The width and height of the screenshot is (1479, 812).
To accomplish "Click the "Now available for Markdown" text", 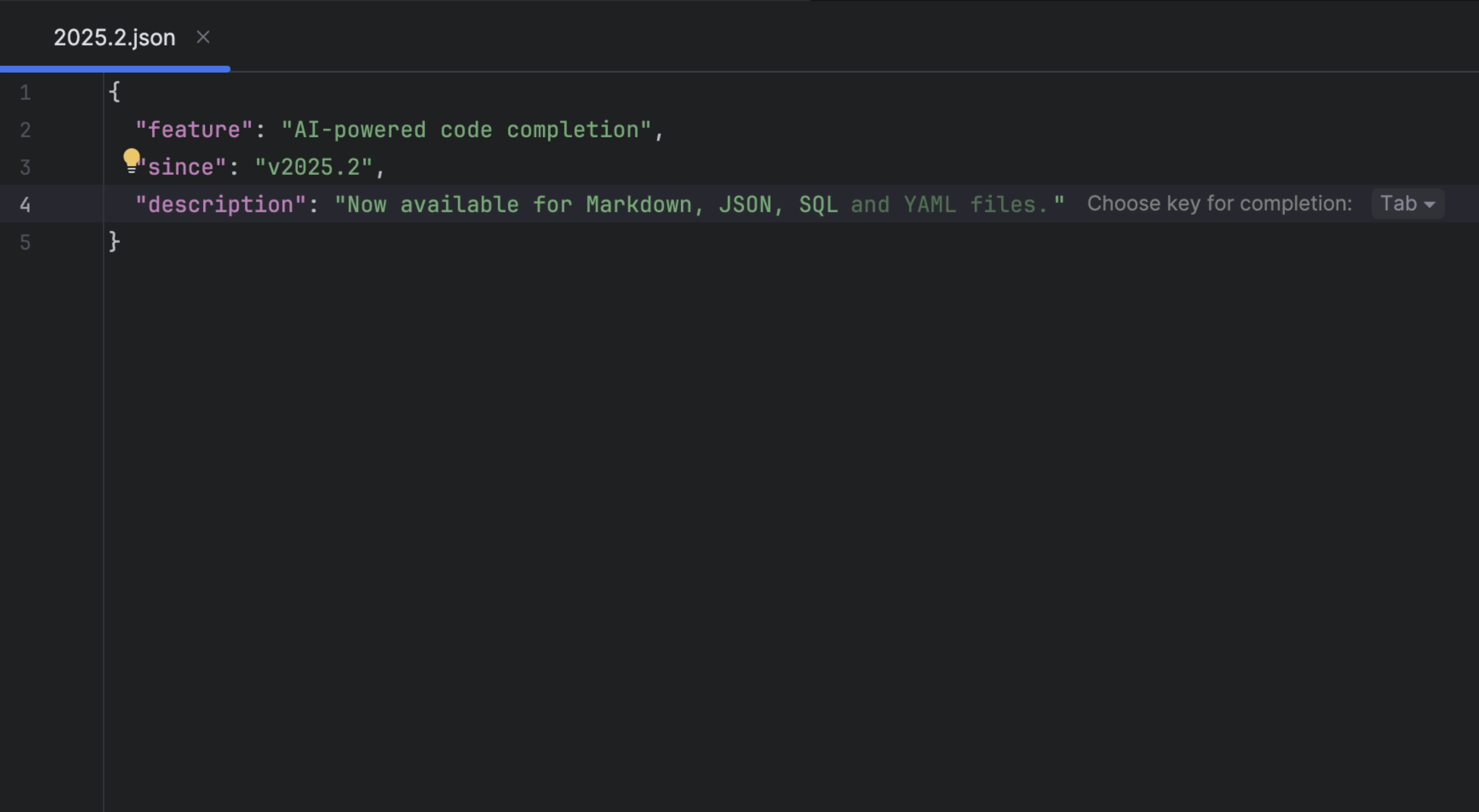I will tap(520, 204).
